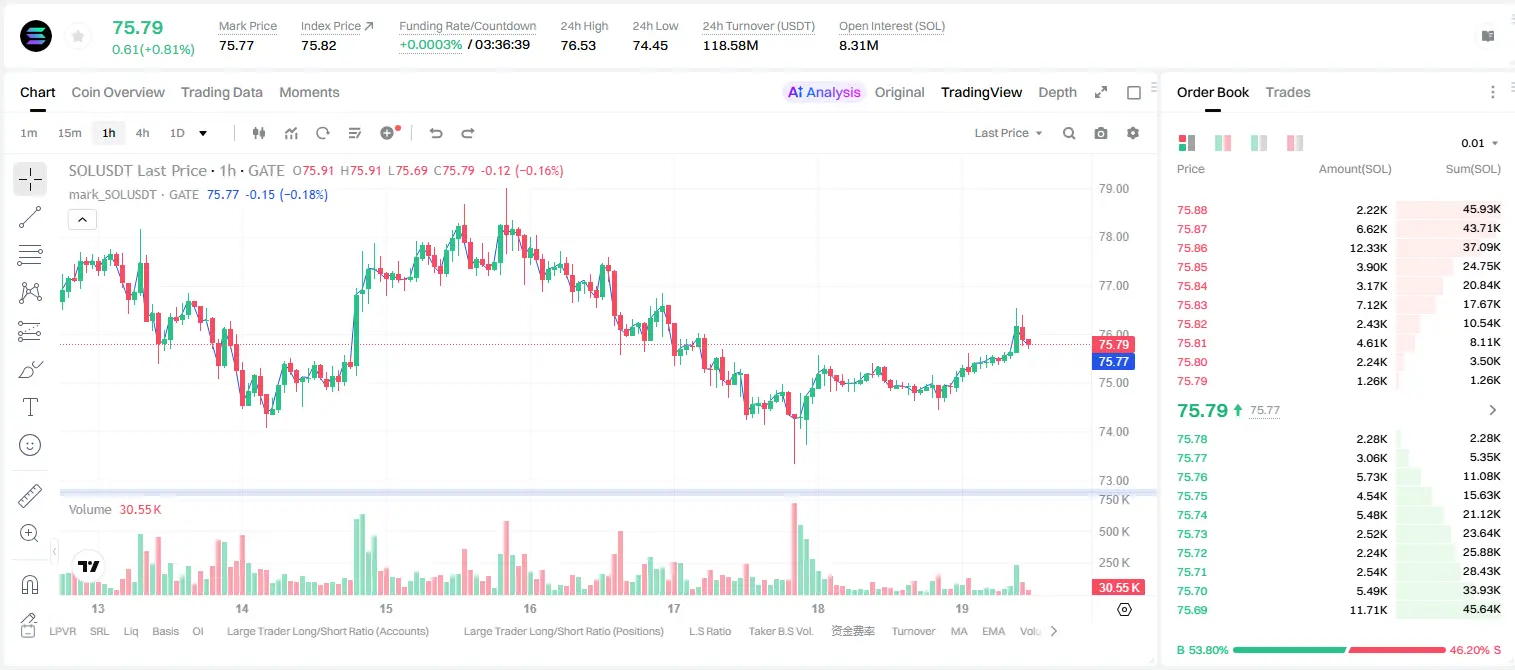Open chart settings gear icon
Screen dimensions: 1515x670
pyautogui.click(x=1133, y=133)
